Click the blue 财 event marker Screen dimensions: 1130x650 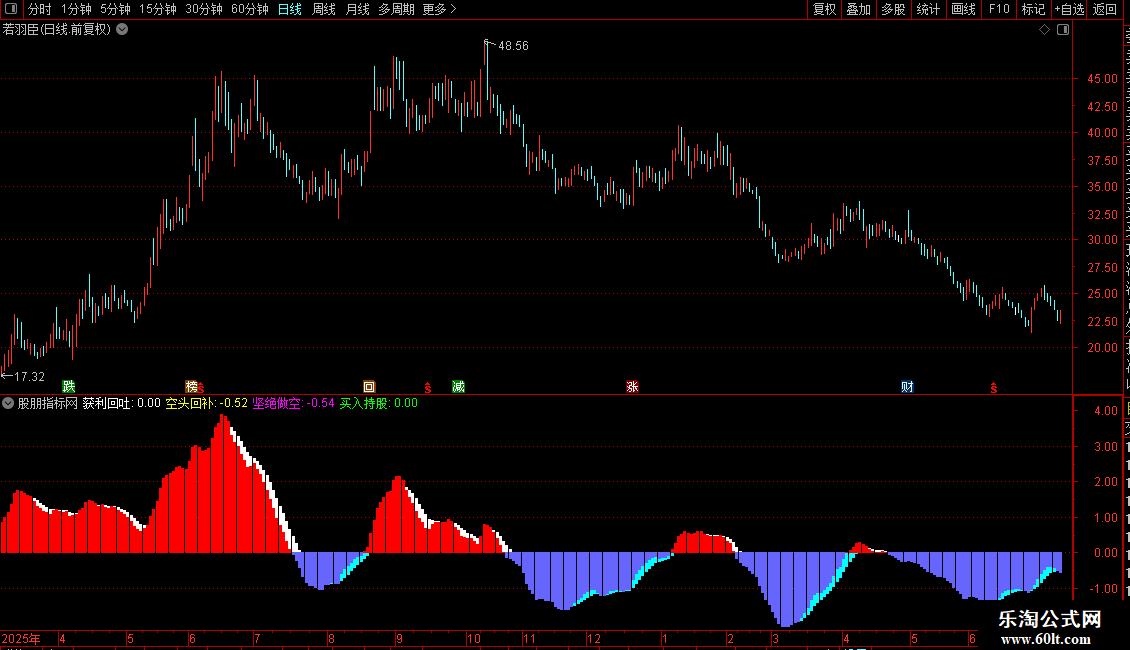[x=907, y=386]
